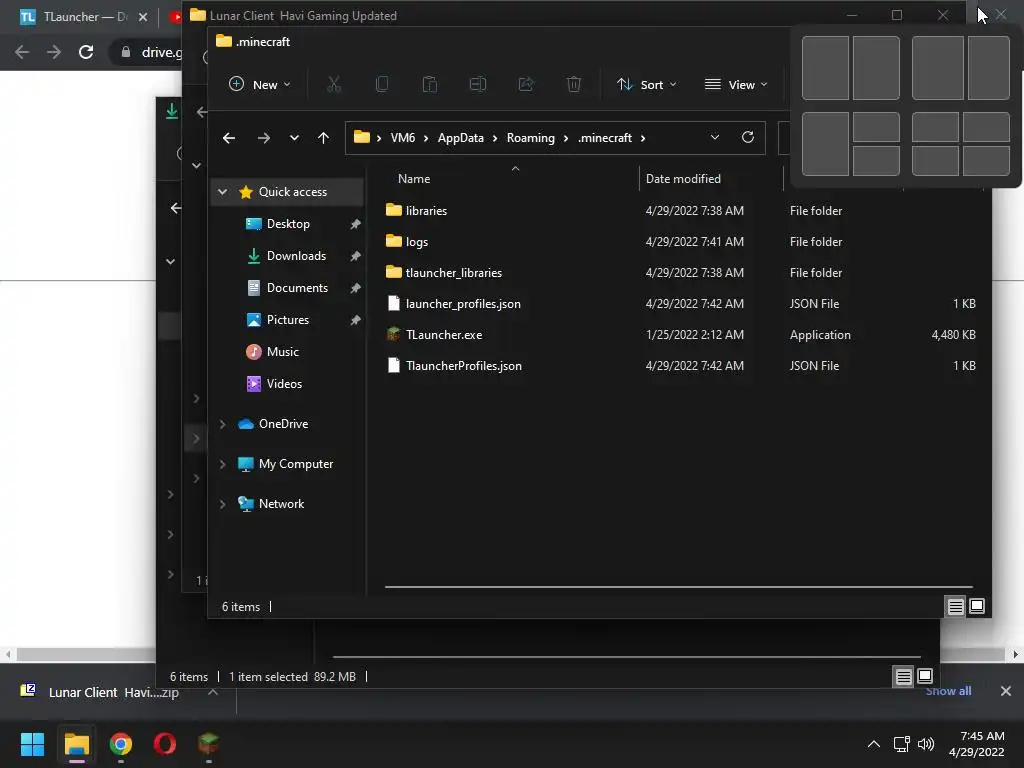Unpin Desktop using its pin icon
The width and height of the screenshot is (1024, 768).
coord(355,224)
